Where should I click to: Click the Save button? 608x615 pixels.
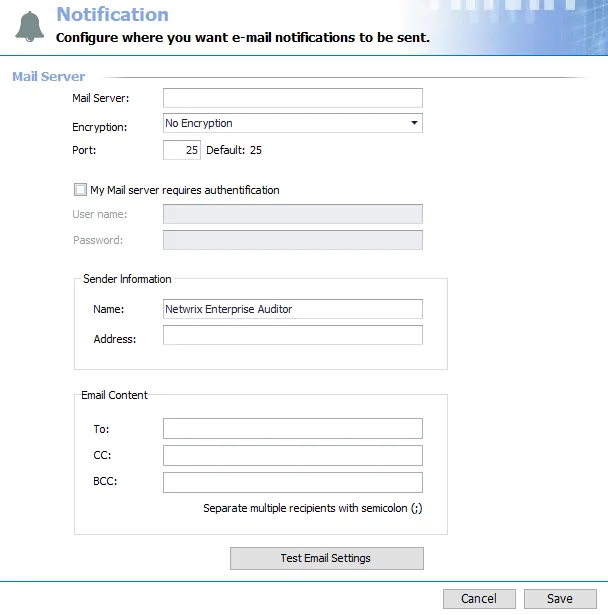[x=560, y=599]
